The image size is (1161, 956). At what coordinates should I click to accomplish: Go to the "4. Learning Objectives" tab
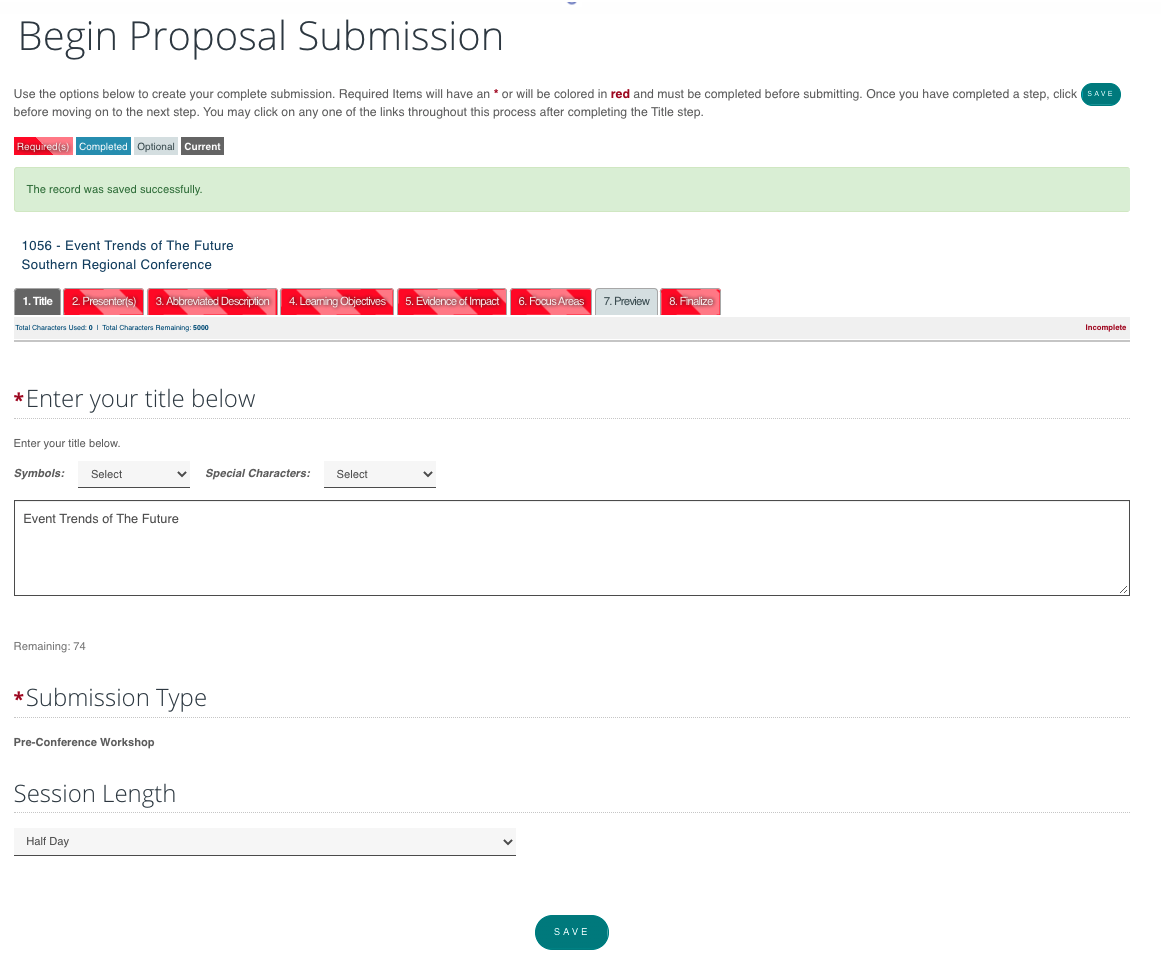(x=337, y=301)
